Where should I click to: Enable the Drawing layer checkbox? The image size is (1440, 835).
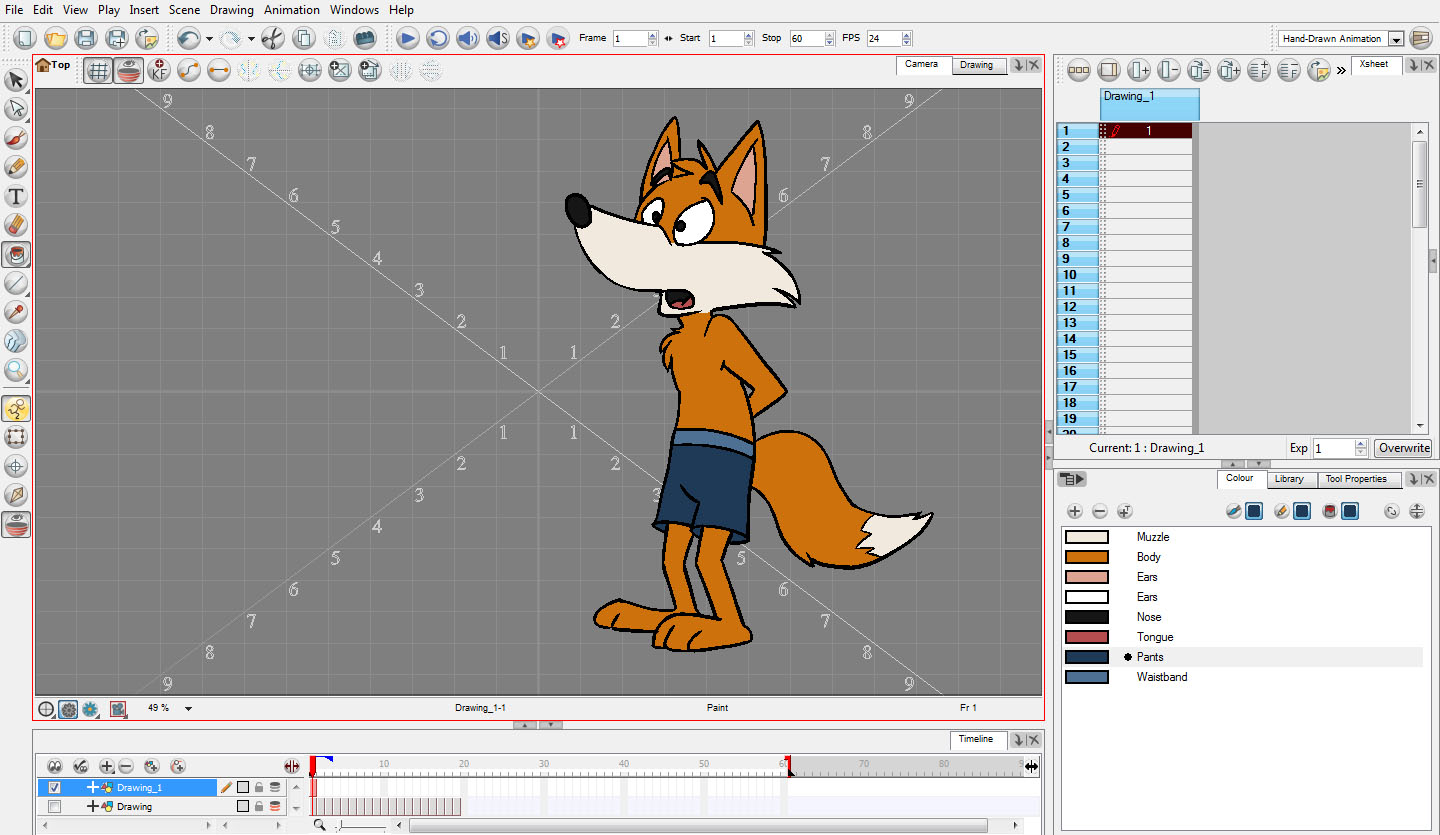coord(55,806)
